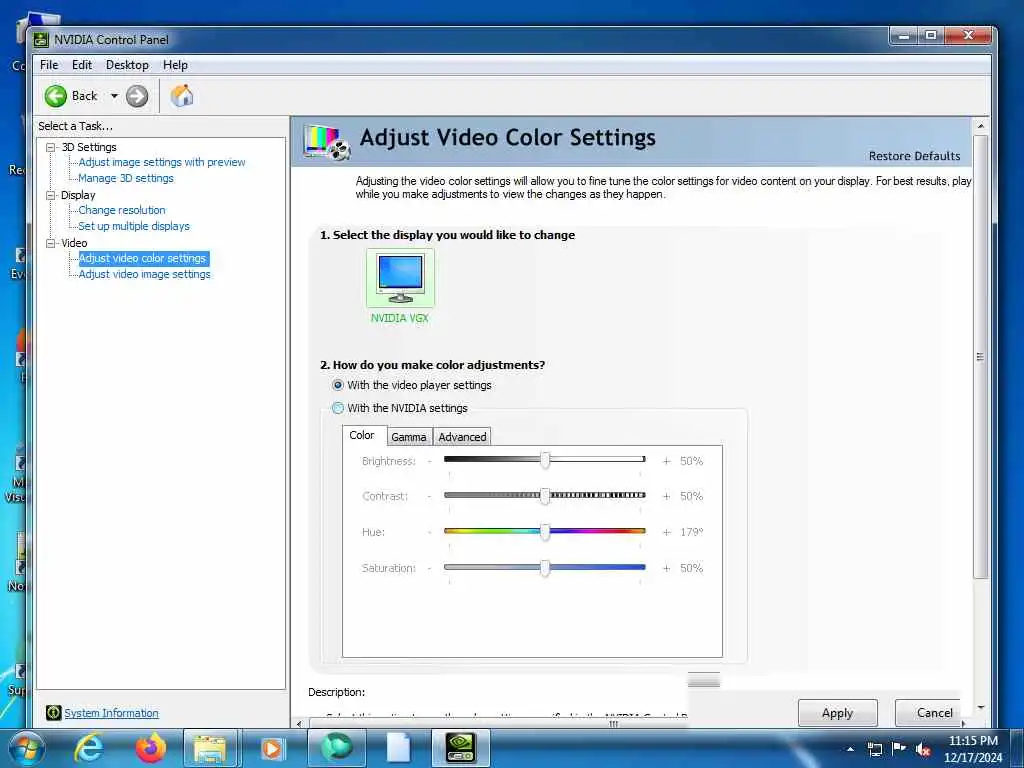Screen dimensions: 1024x768
Task: Switch to the Gamma tab
Action: coord(409,437)
